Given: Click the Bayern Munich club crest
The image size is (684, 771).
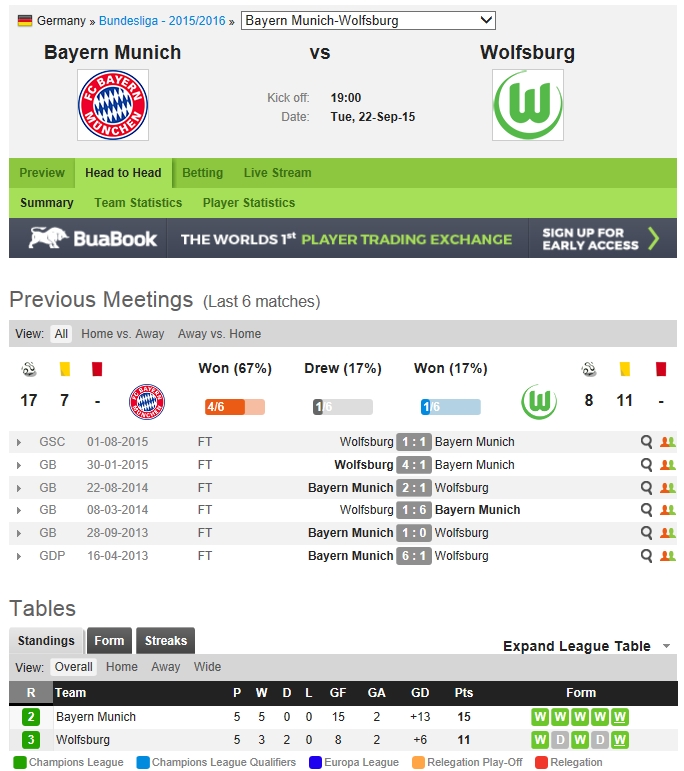Looking at the screenshot, I should [x=113, y=105].
